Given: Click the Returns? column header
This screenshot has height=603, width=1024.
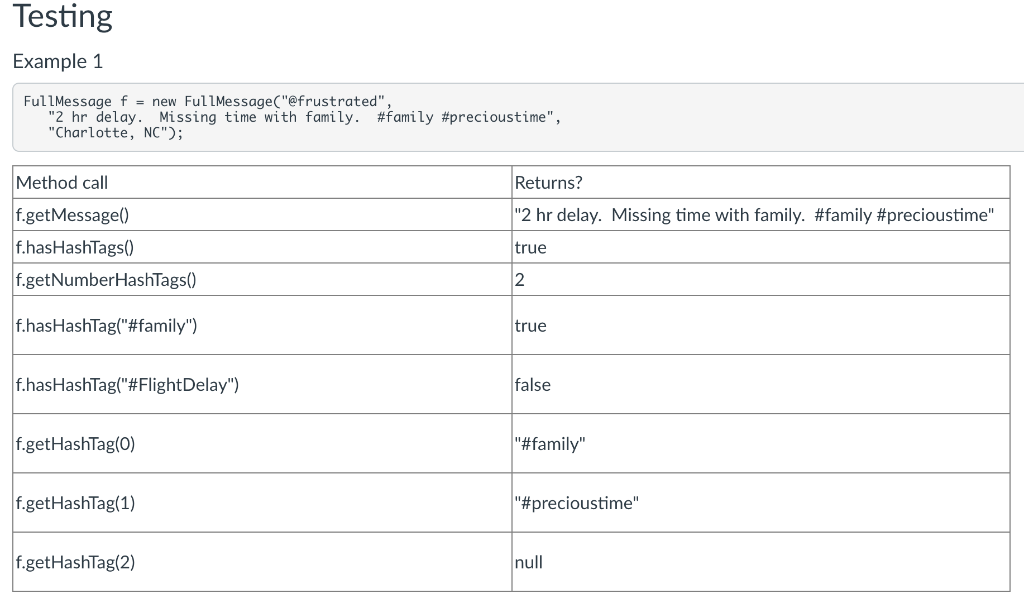Looking at the screenshot, I should coord(761,182).
